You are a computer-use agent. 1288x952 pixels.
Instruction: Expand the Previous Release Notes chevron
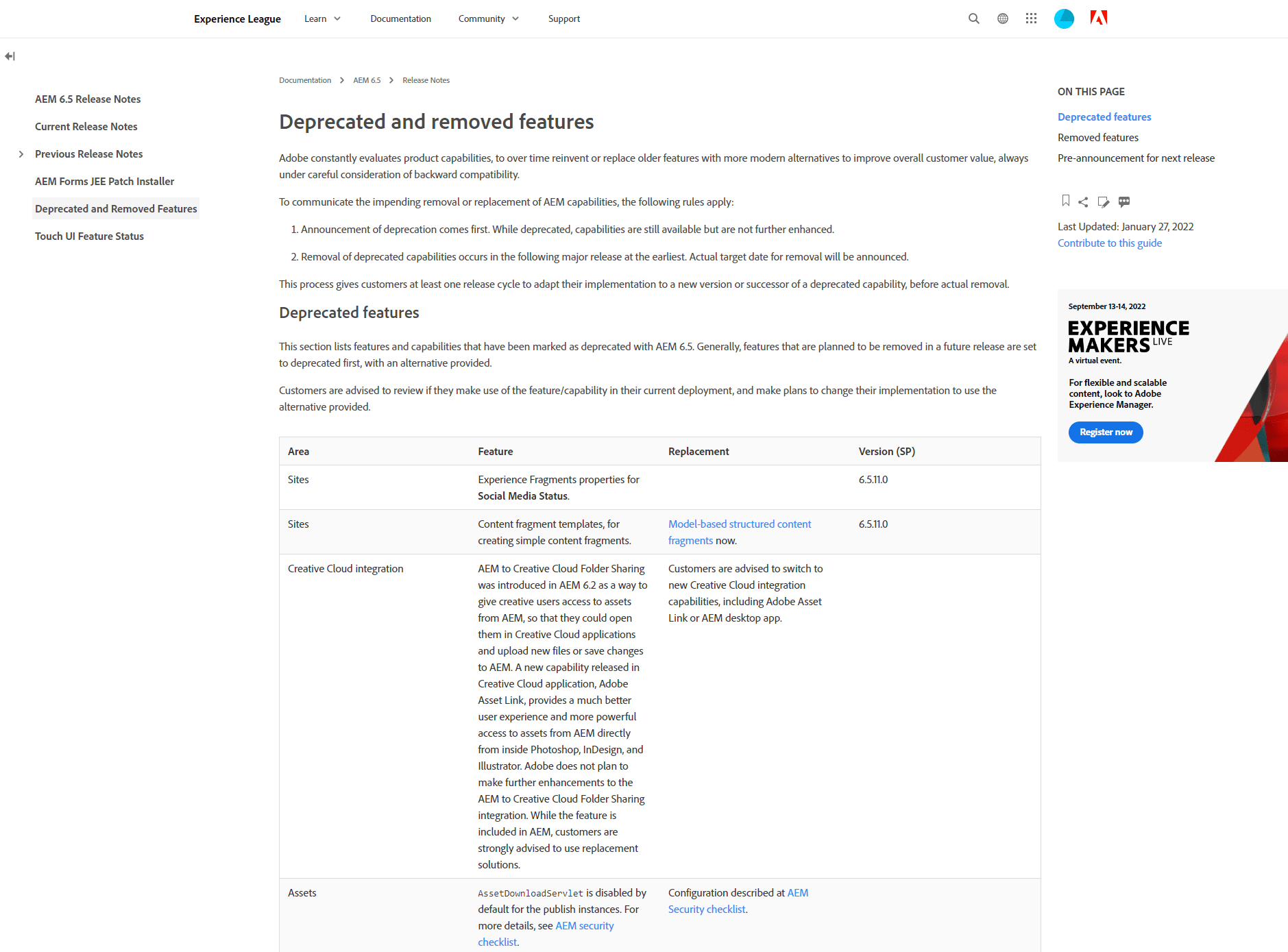tap(21, 154)
